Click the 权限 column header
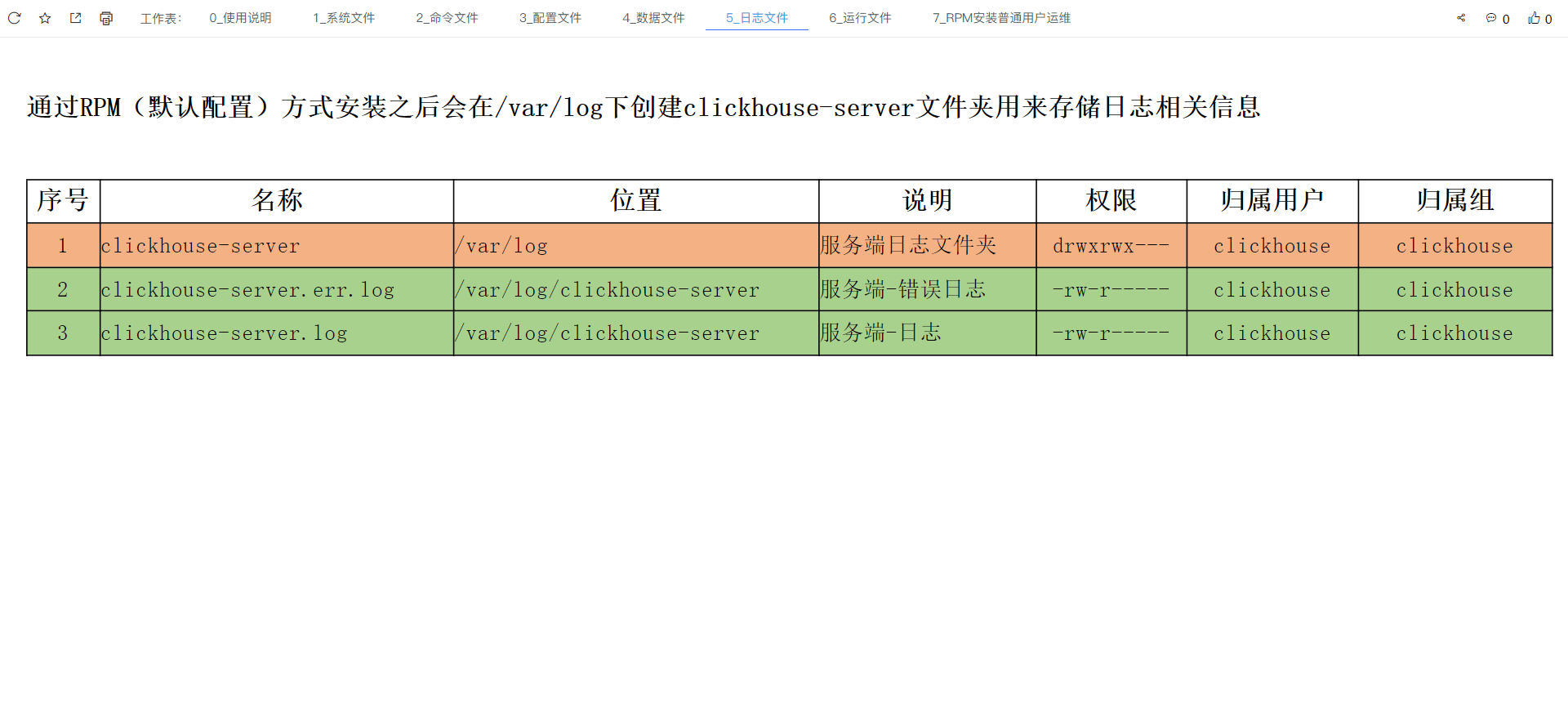This screenshot has height=719, width=1568. pos(1111,201)
